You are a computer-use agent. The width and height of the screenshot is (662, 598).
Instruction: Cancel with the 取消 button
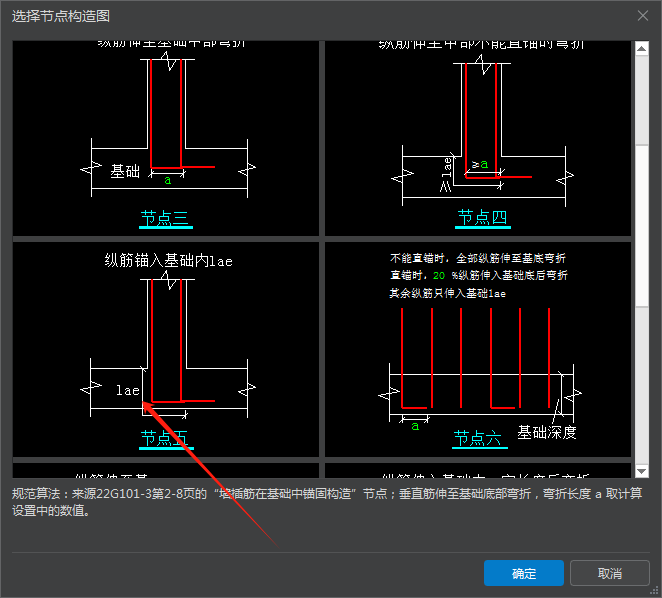tap(610, 573)
